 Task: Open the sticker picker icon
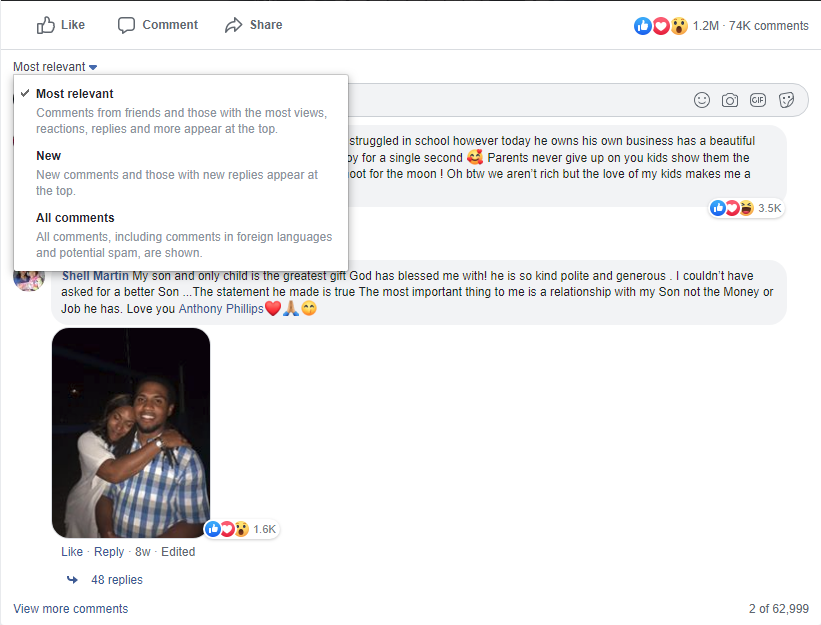(x=786, y=100)
